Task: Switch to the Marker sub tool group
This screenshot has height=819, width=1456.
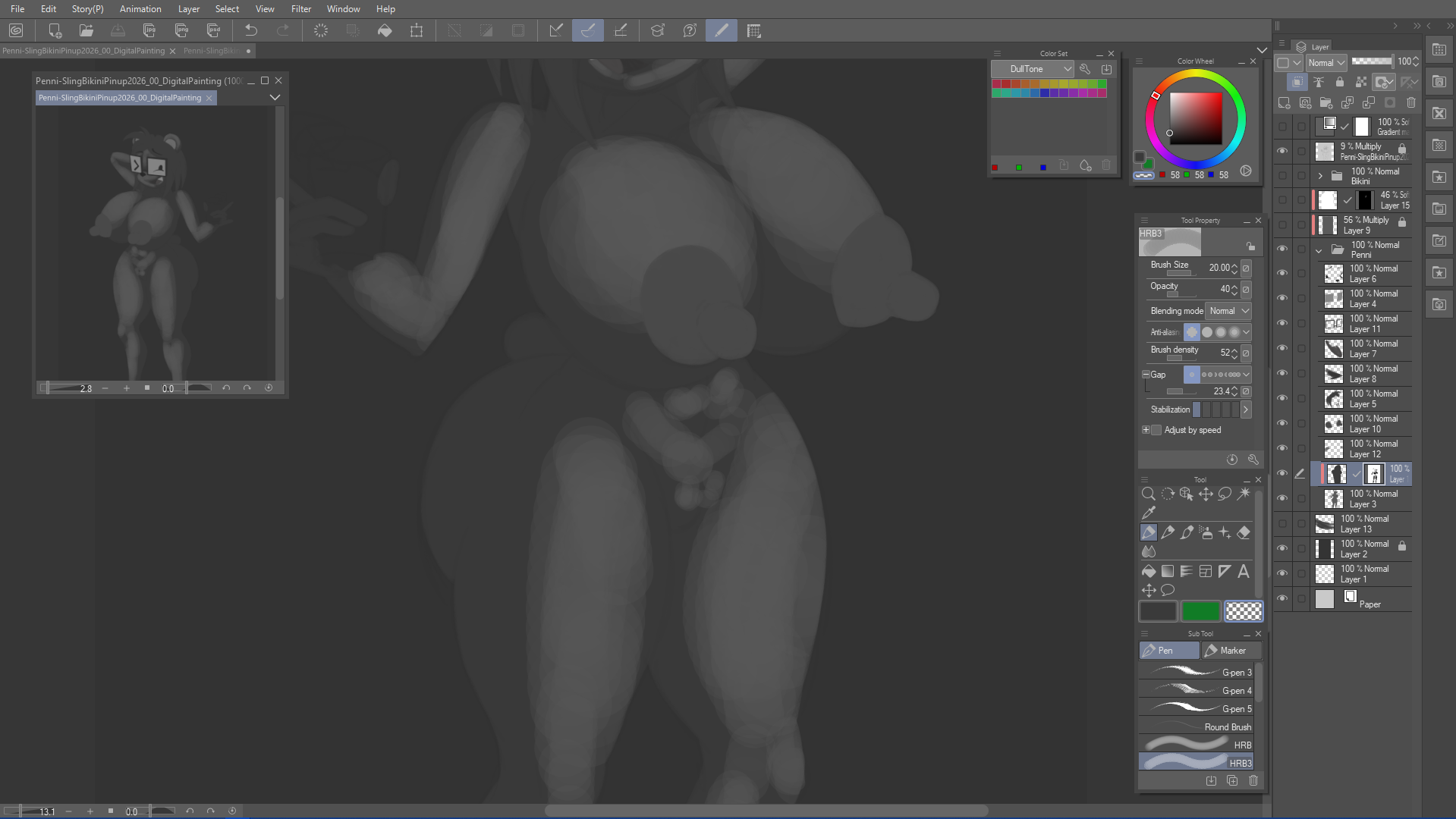Action: point(1231,651)
